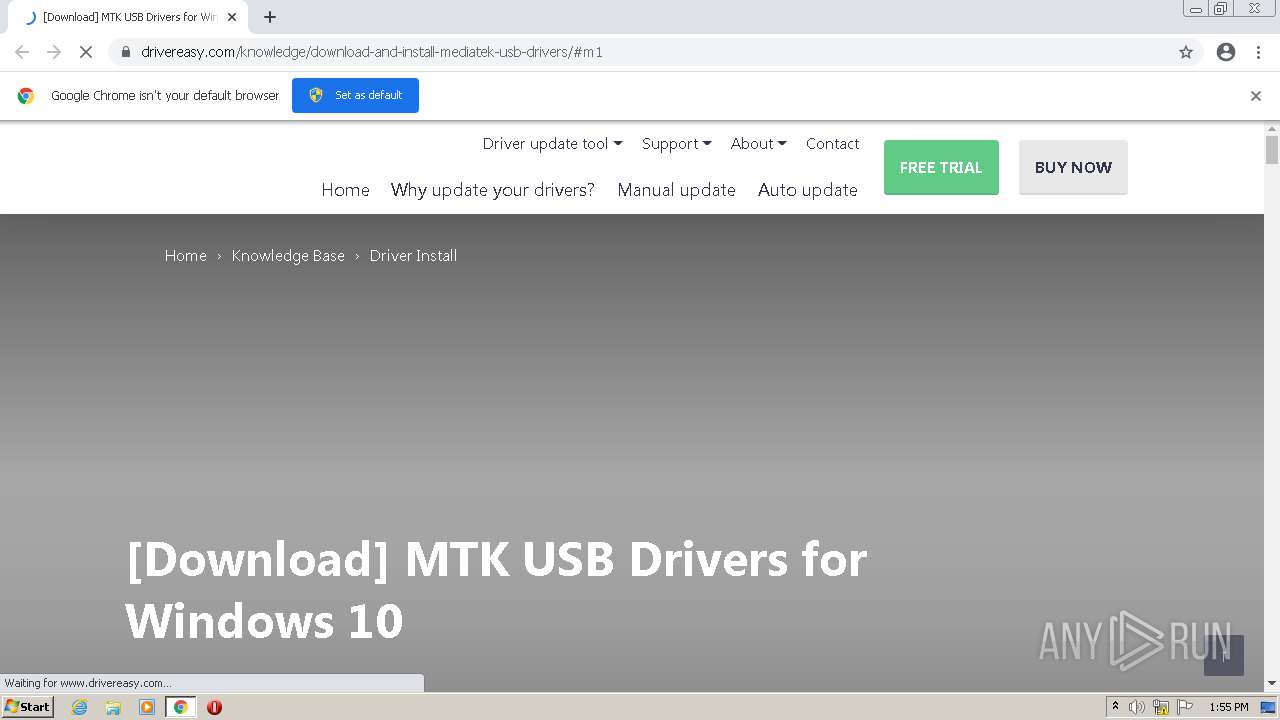Open the red Opera taskbar icon
Image resolution: width=1280 pixels, height=720 pixels.
tap(214, 707)
